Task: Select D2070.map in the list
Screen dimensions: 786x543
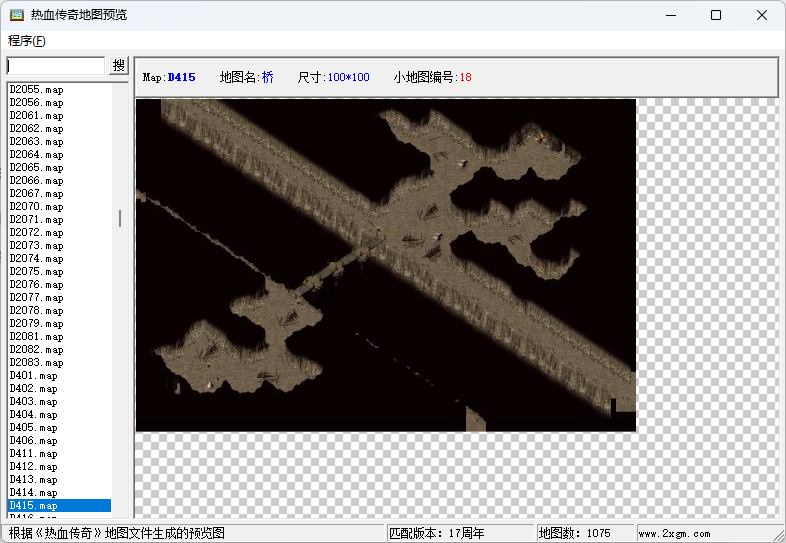Action: [x=59, y=207]
